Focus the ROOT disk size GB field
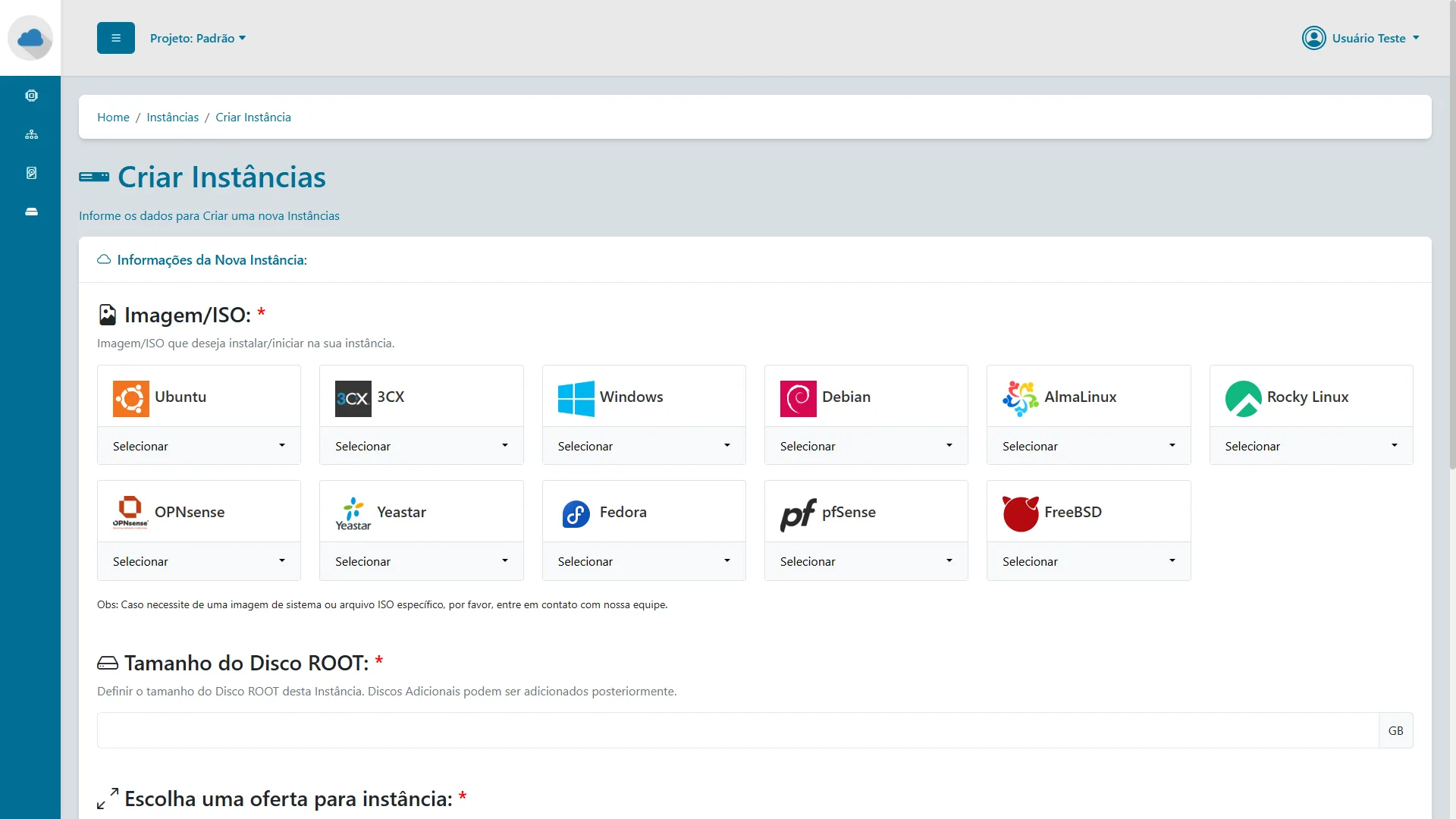The height and width of the screenshot is (819, 1456). (x=737, y=730)
